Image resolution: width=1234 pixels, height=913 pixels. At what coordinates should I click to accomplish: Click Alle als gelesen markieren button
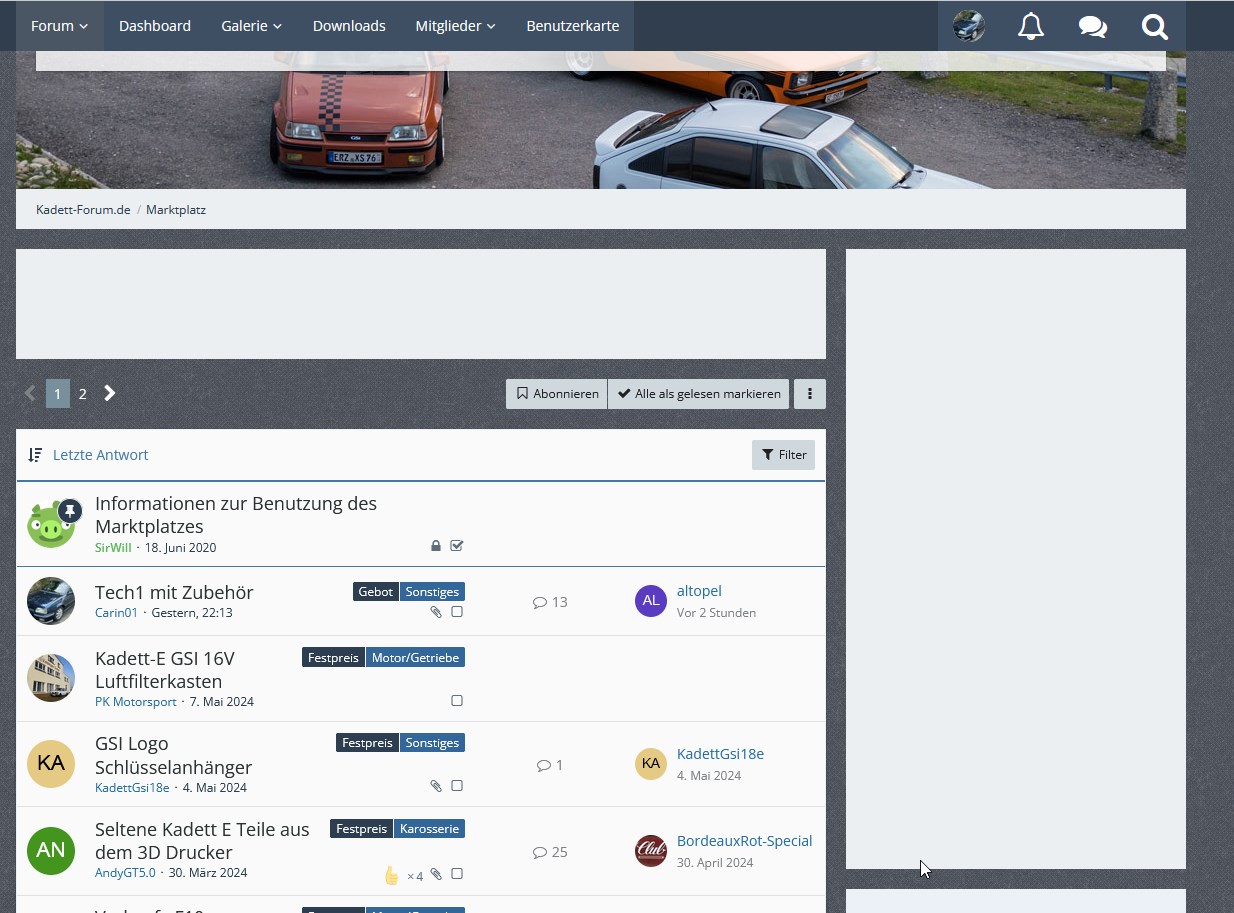click(x=698, y=394)
